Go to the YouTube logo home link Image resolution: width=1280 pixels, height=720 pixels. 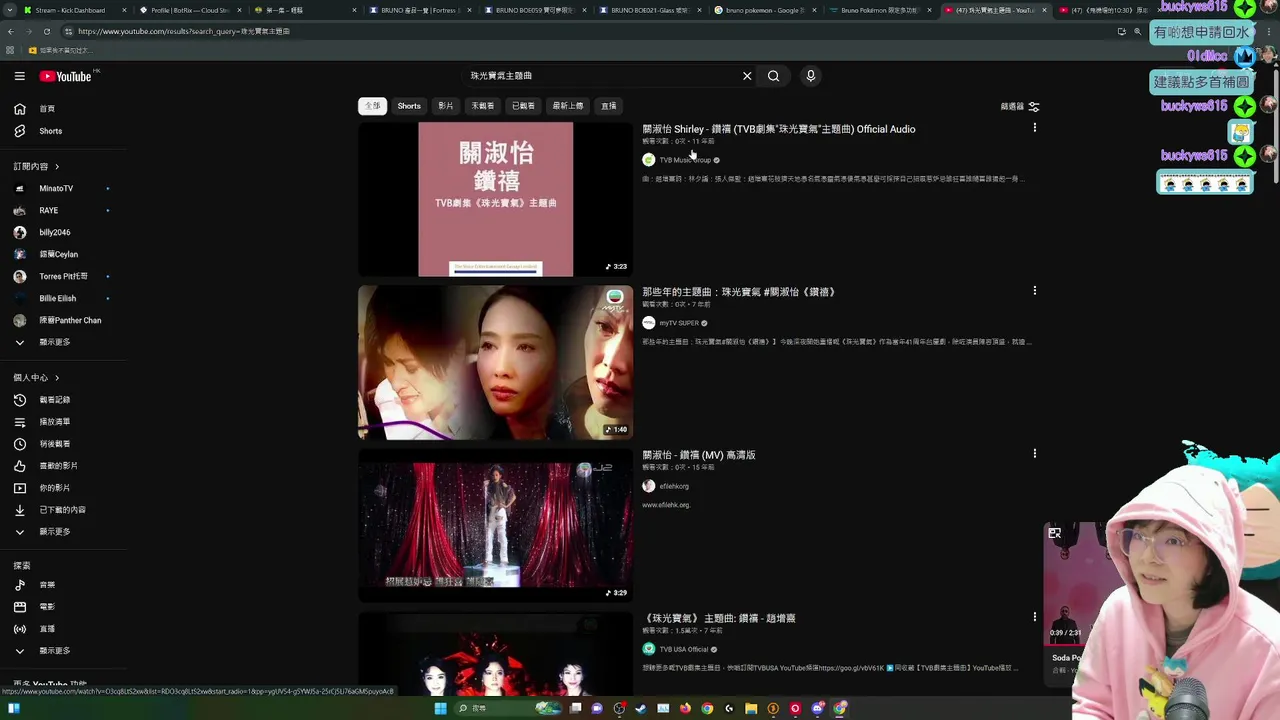[66, 76]
